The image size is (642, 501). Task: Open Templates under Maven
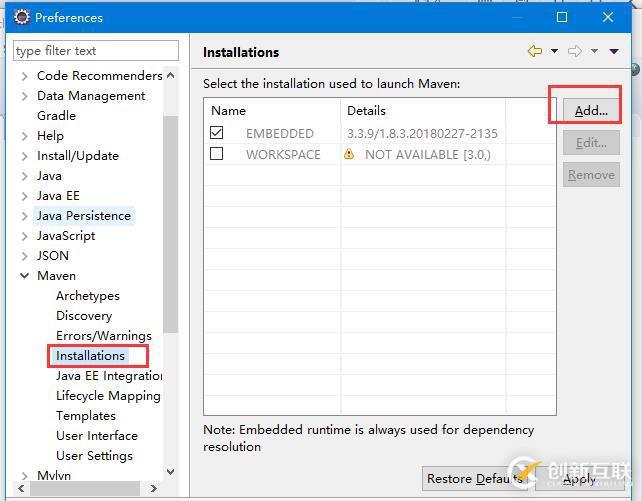tap(86, 416)
